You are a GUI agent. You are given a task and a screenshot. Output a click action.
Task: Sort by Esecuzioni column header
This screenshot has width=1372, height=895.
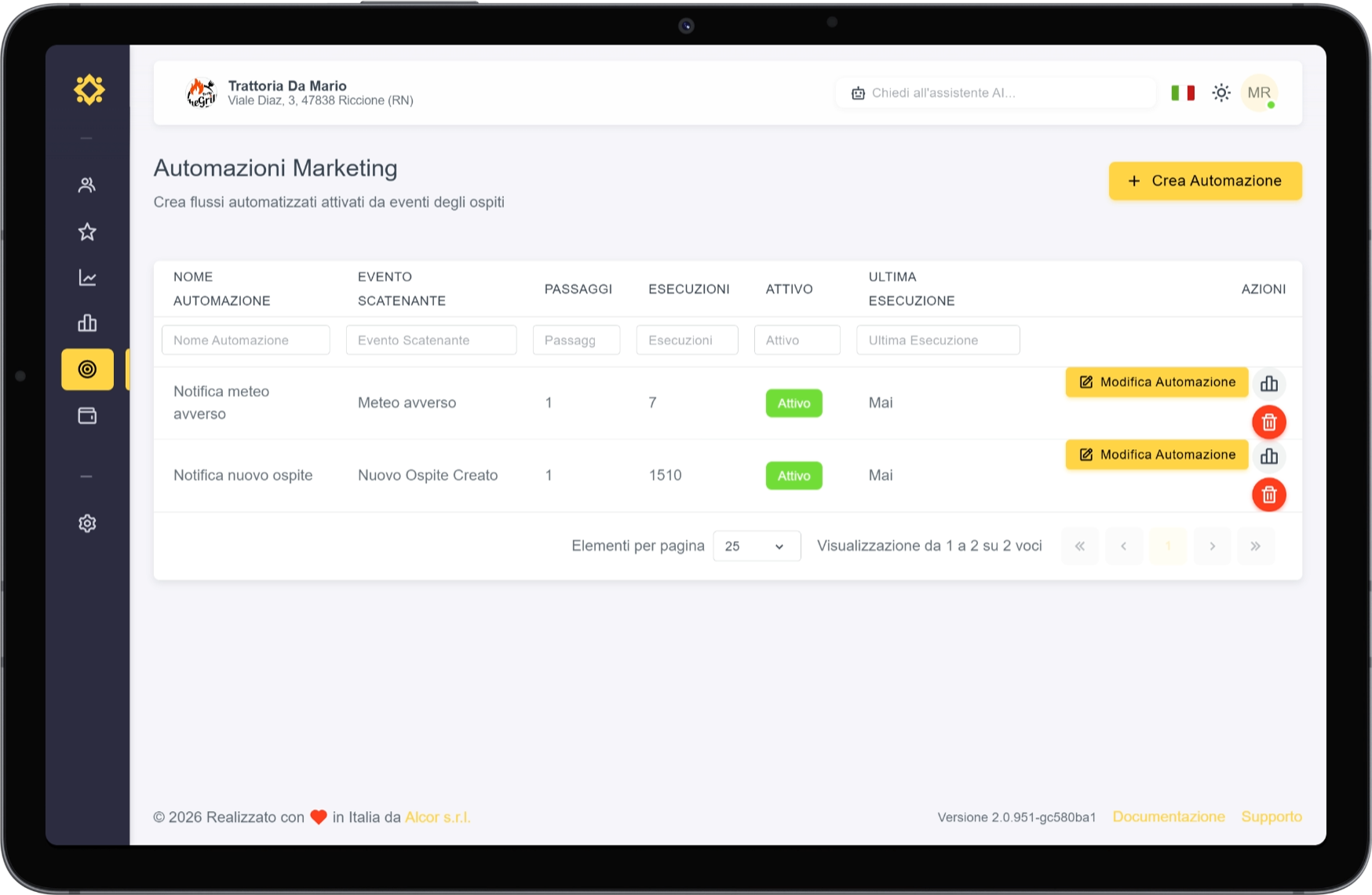[689, 289]
